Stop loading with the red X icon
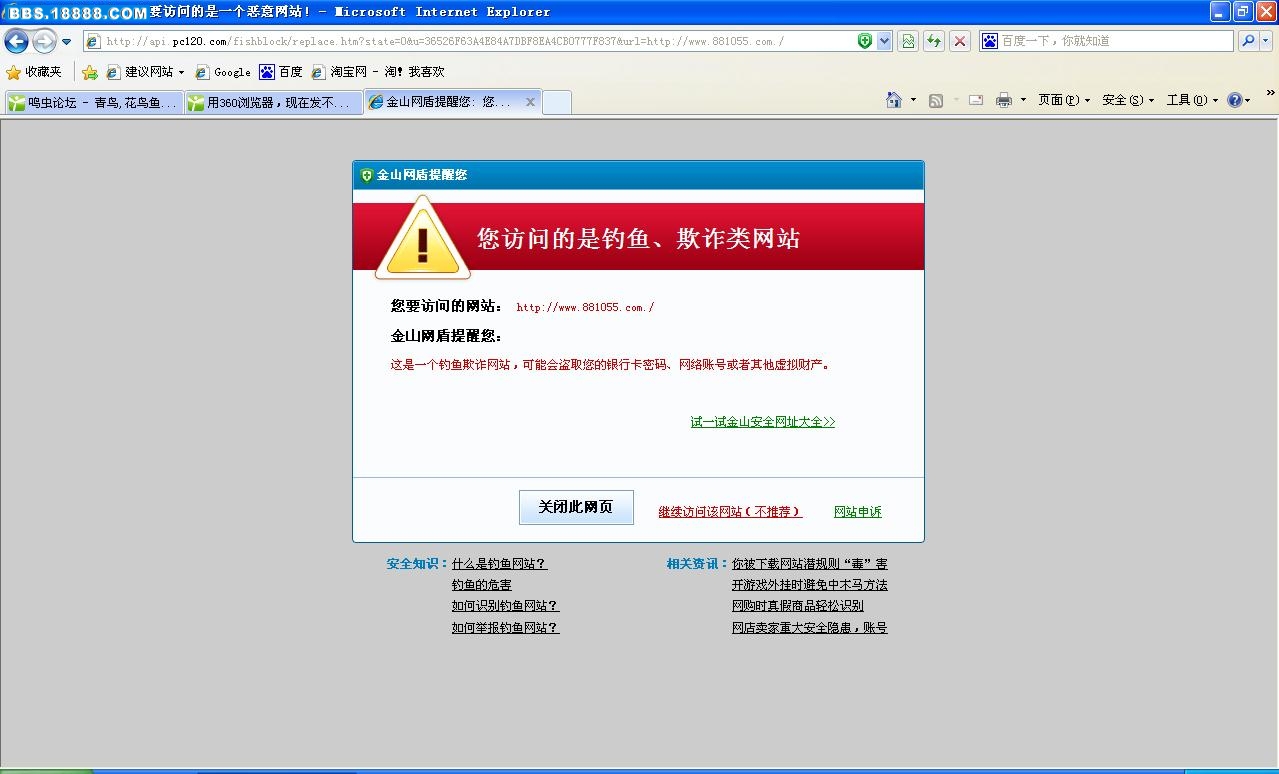Viewport: 1279px width, 774px height. coord(960,41)
